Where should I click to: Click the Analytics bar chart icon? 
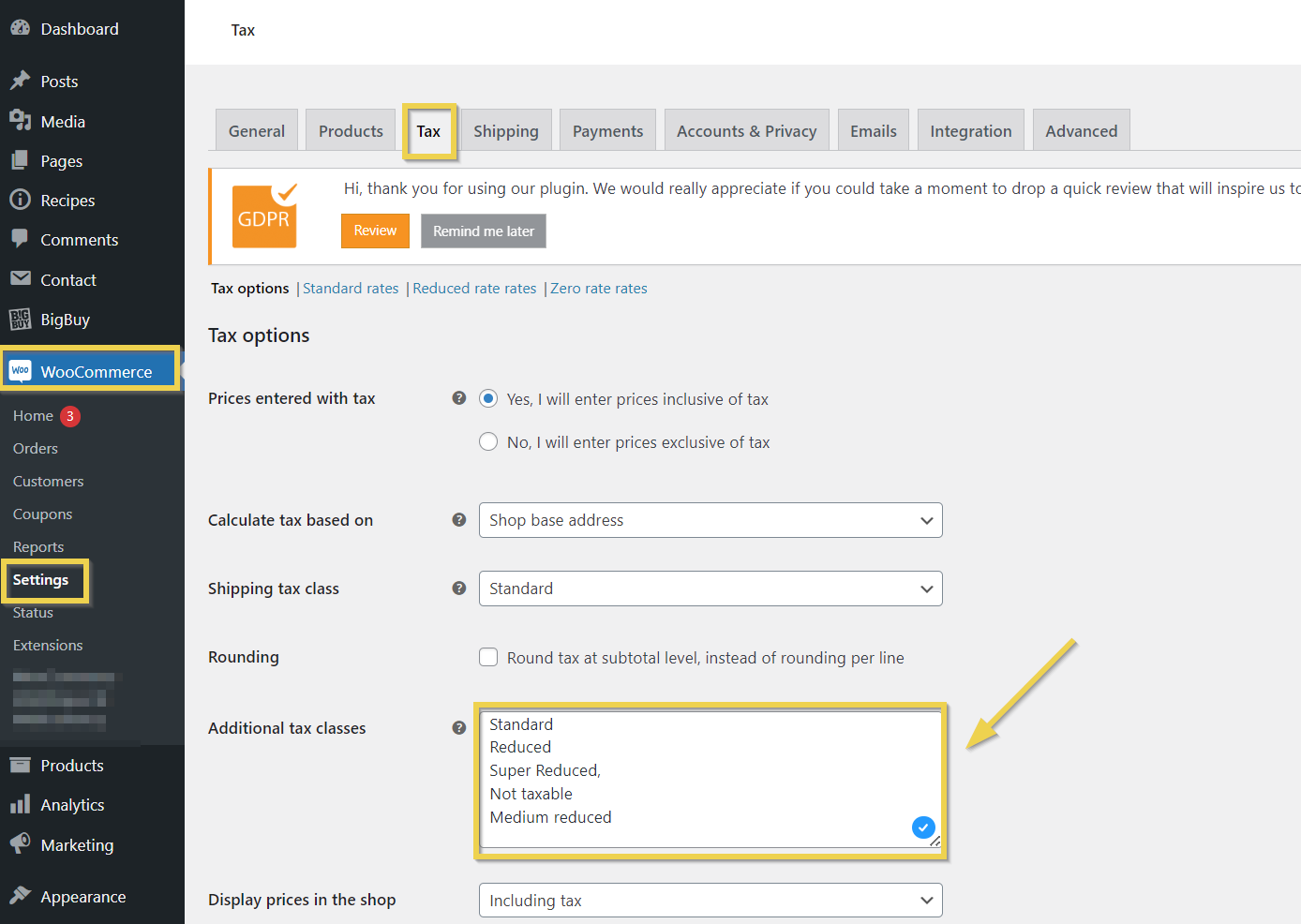(20, 805)
